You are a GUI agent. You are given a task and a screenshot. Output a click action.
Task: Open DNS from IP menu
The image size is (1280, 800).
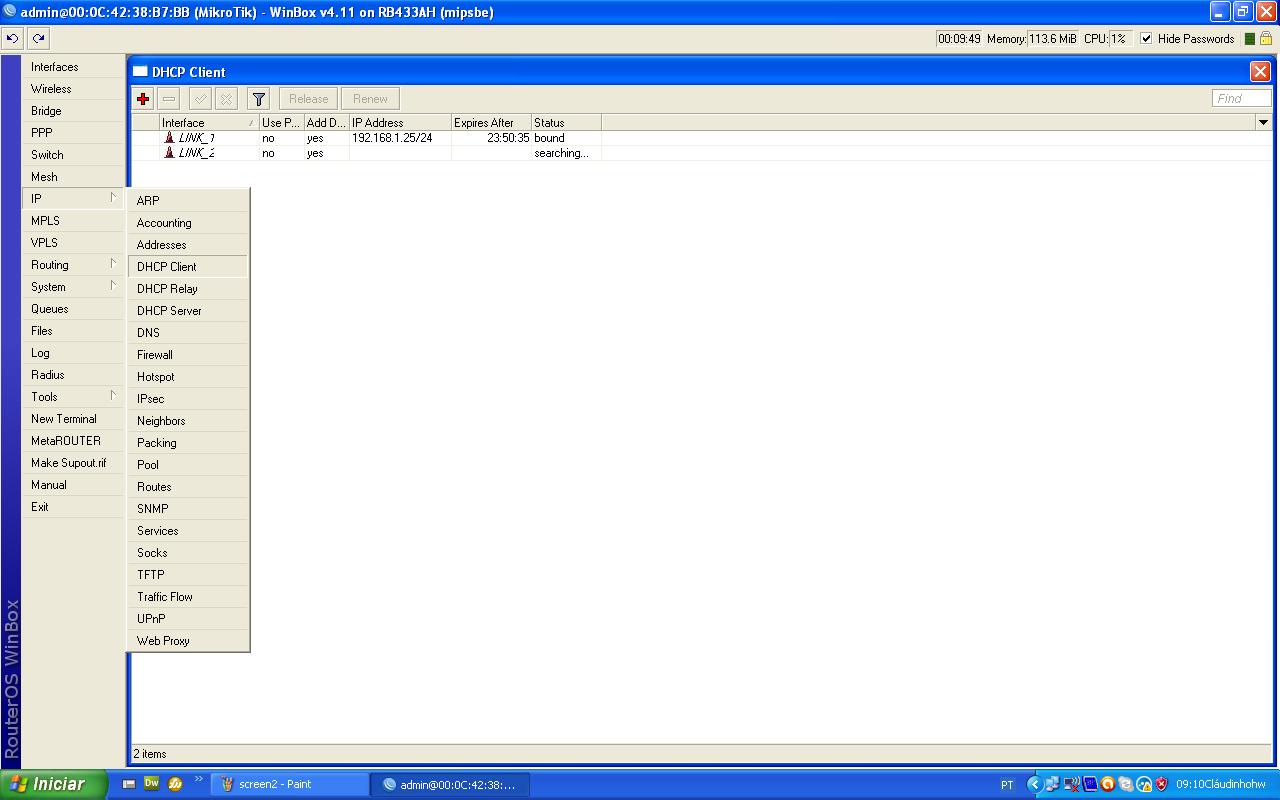coord(188,333)
